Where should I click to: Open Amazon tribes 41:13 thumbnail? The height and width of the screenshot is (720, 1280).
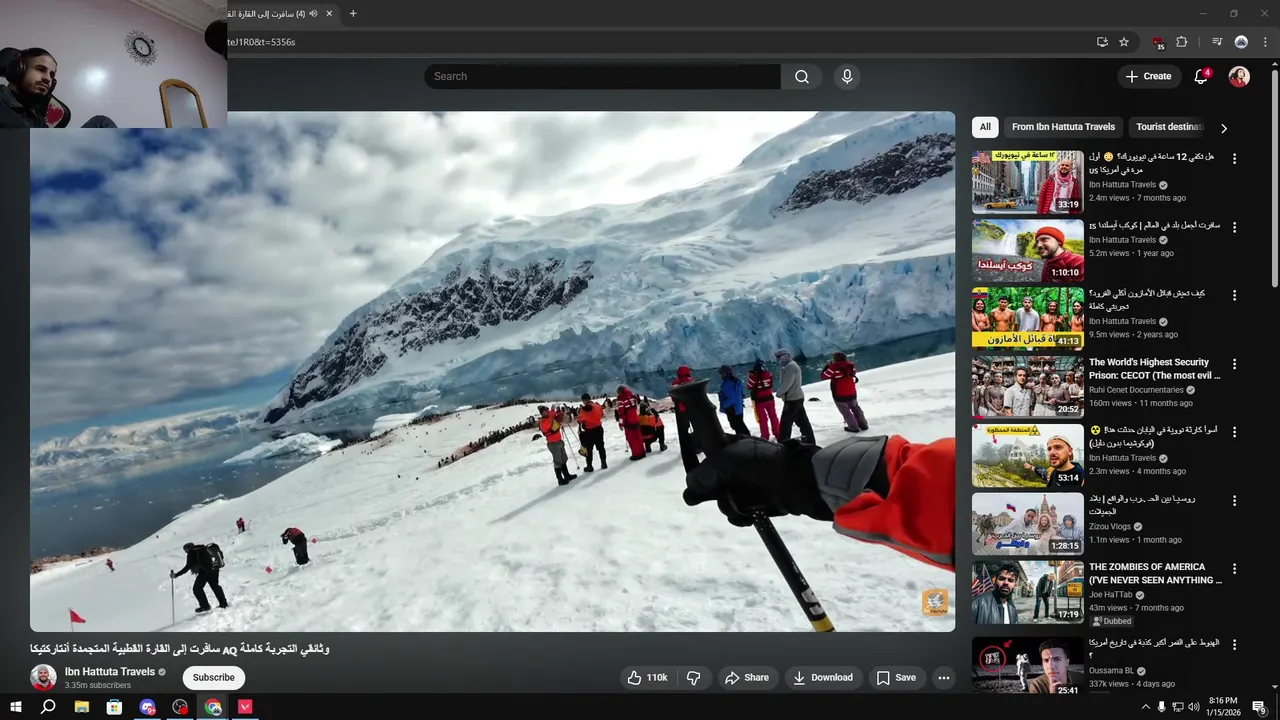(1027, 318)
